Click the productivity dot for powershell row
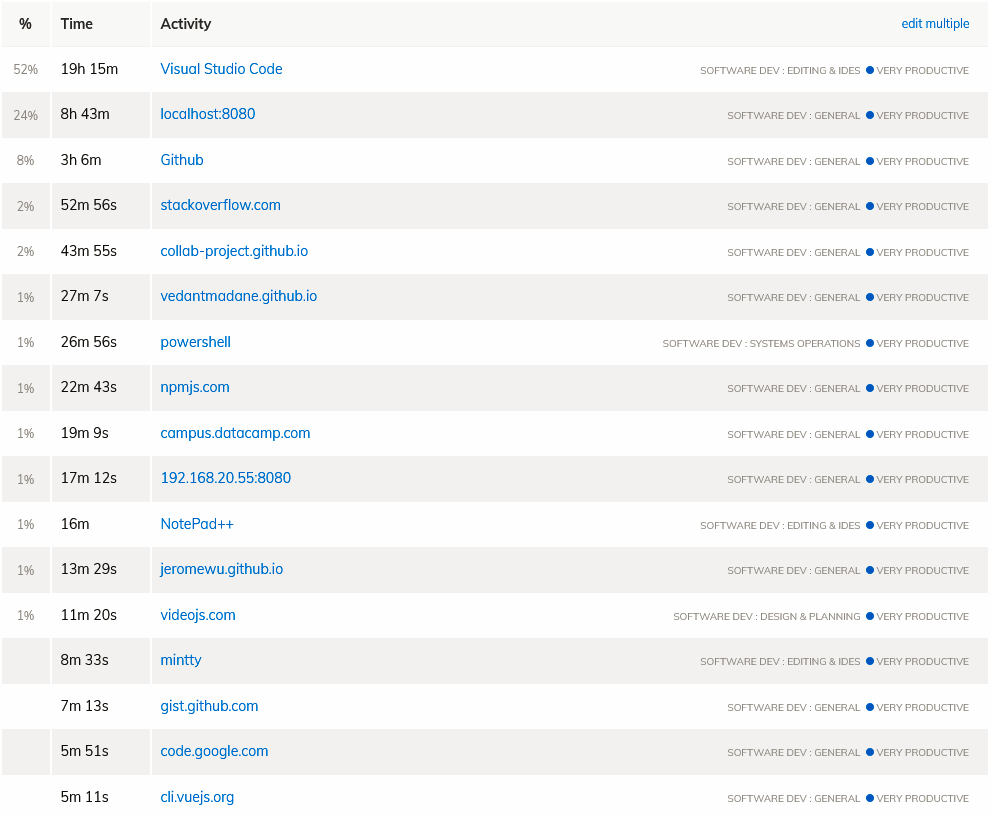991x817 pixels. coord(870,343)
